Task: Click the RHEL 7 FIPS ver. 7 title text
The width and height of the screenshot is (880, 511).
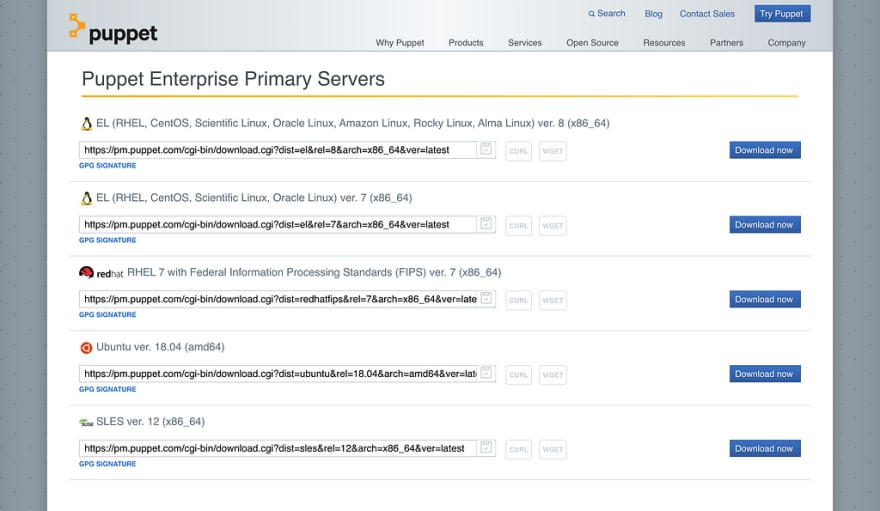Action: tap(314, 273)
